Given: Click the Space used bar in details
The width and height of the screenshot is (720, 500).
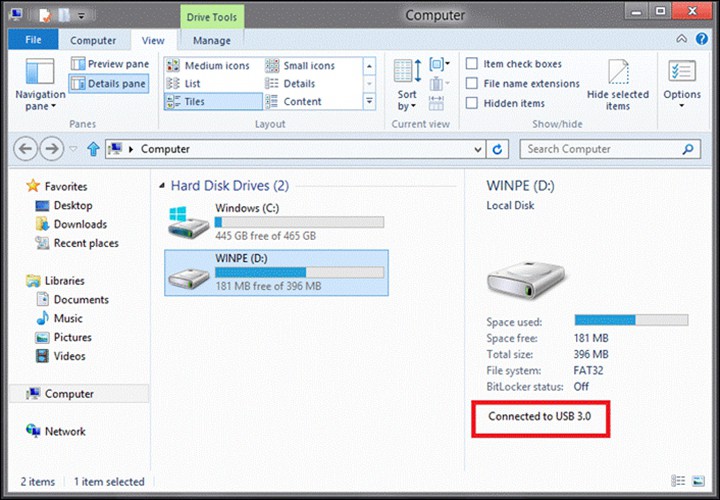Looking at the screenshot, I should point(631,320).
